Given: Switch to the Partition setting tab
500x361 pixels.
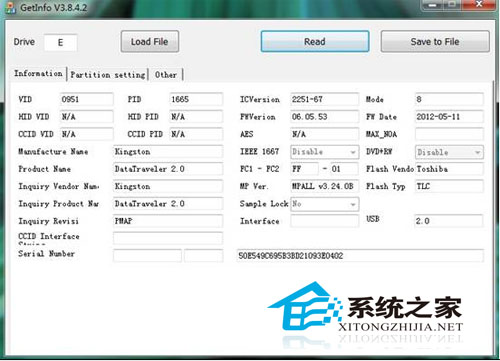Looking at the screenshot, I should tap(108, 75).
